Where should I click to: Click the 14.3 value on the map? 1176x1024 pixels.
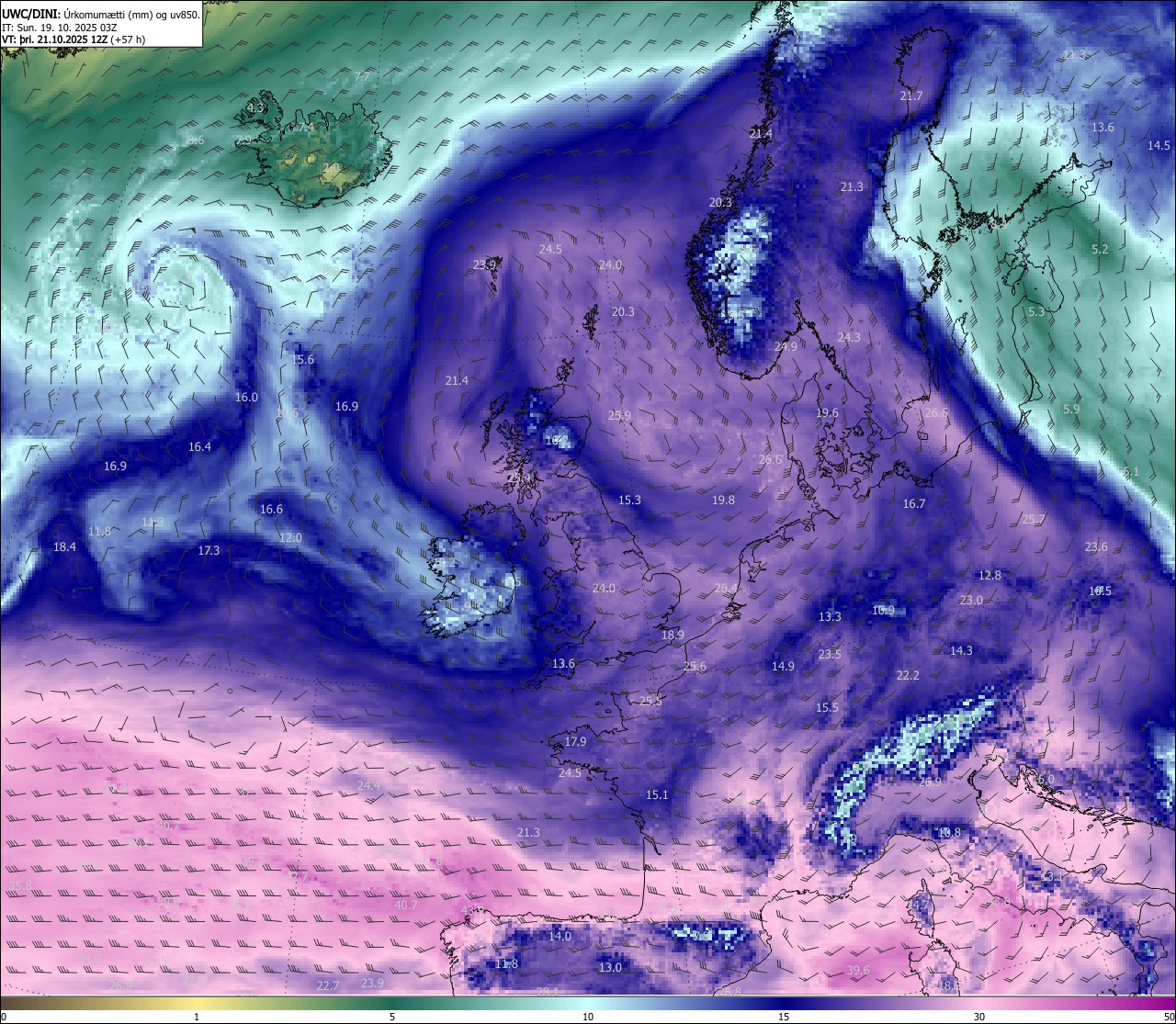click(x=961, y=650)
